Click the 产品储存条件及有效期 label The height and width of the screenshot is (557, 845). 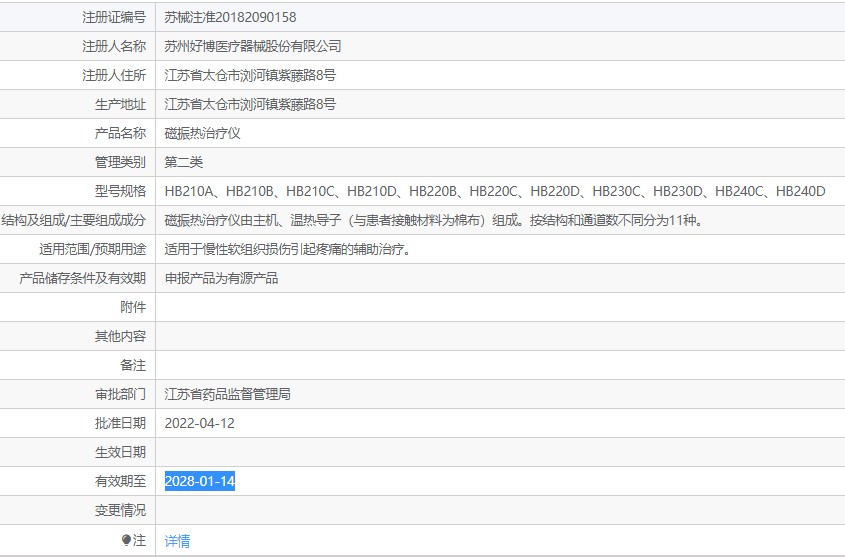[x=82, y=278]
